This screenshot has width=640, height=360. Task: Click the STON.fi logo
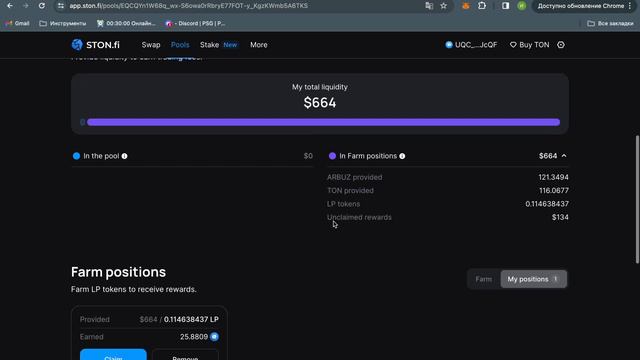(x=96, y=45)
